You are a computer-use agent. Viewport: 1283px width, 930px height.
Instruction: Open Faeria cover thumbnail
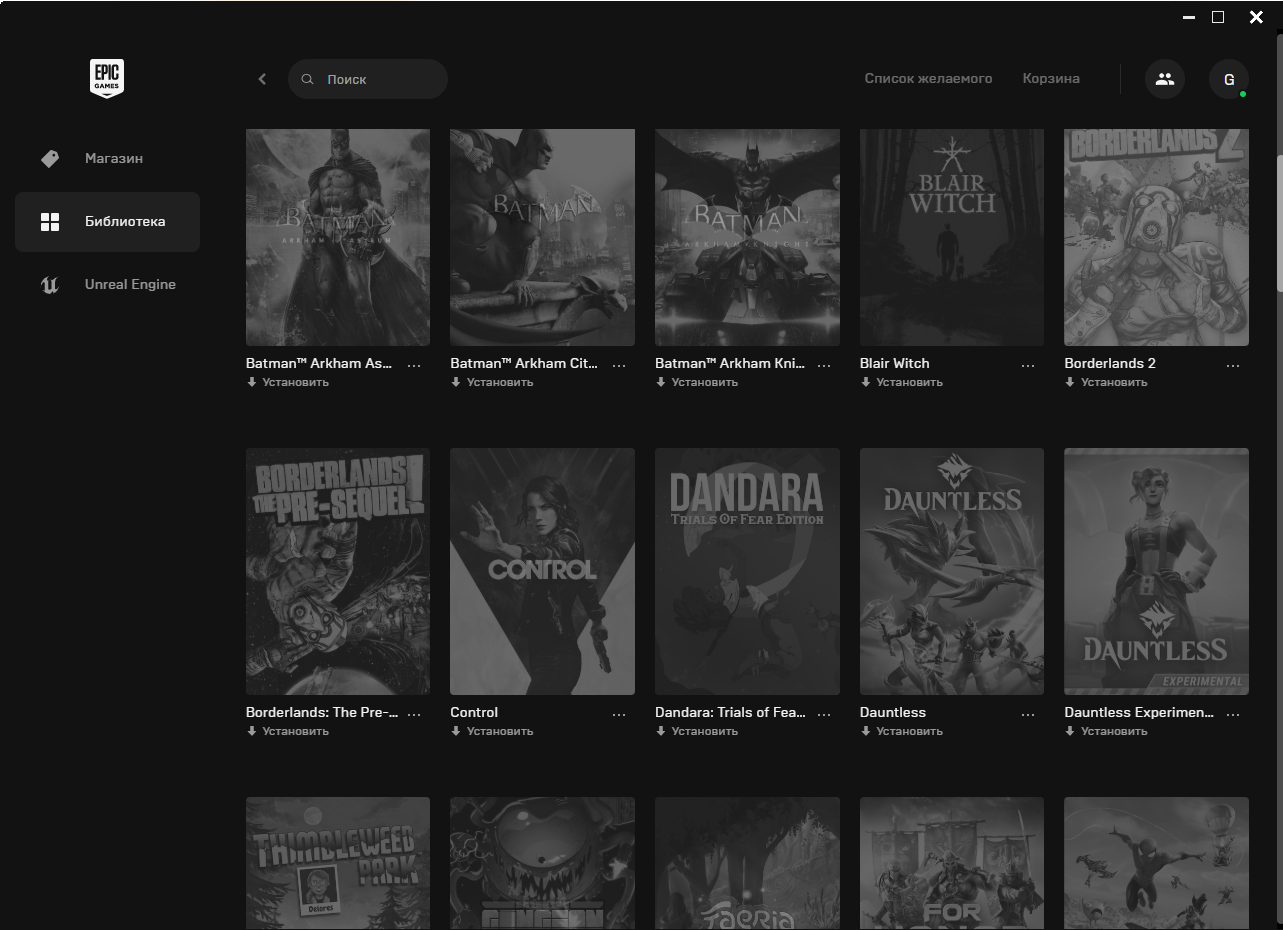tap(747, 863)
